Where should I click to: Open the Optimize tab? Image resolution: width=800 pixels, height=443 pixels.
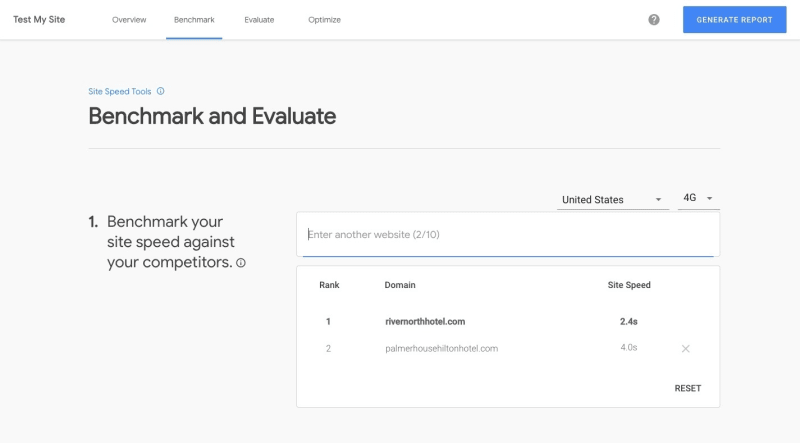[x=324, y=20]
